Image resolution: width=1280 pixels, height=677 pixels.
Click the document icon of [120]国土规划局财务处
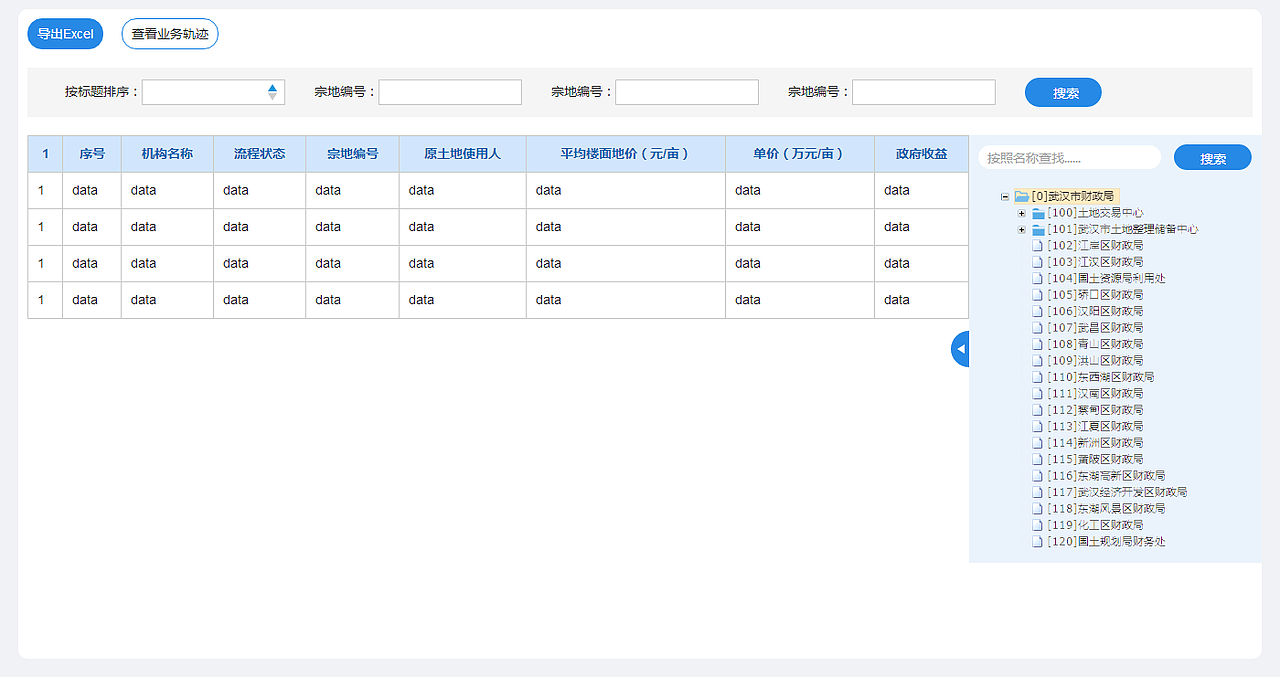[1038, 541]
